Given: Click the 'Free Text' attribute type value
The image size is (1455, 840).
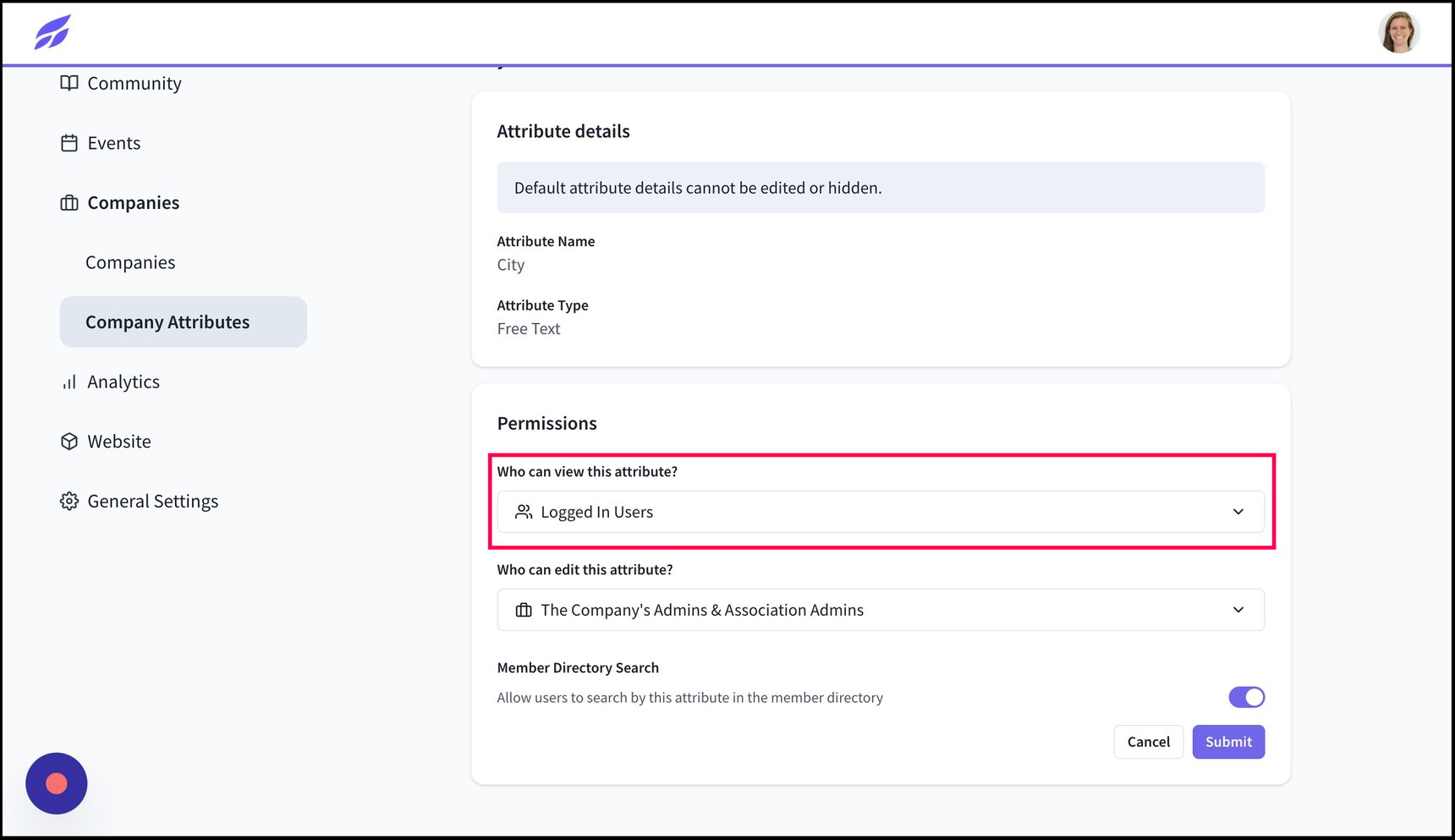Looking at the screenshot, I should tap(529, 329).
